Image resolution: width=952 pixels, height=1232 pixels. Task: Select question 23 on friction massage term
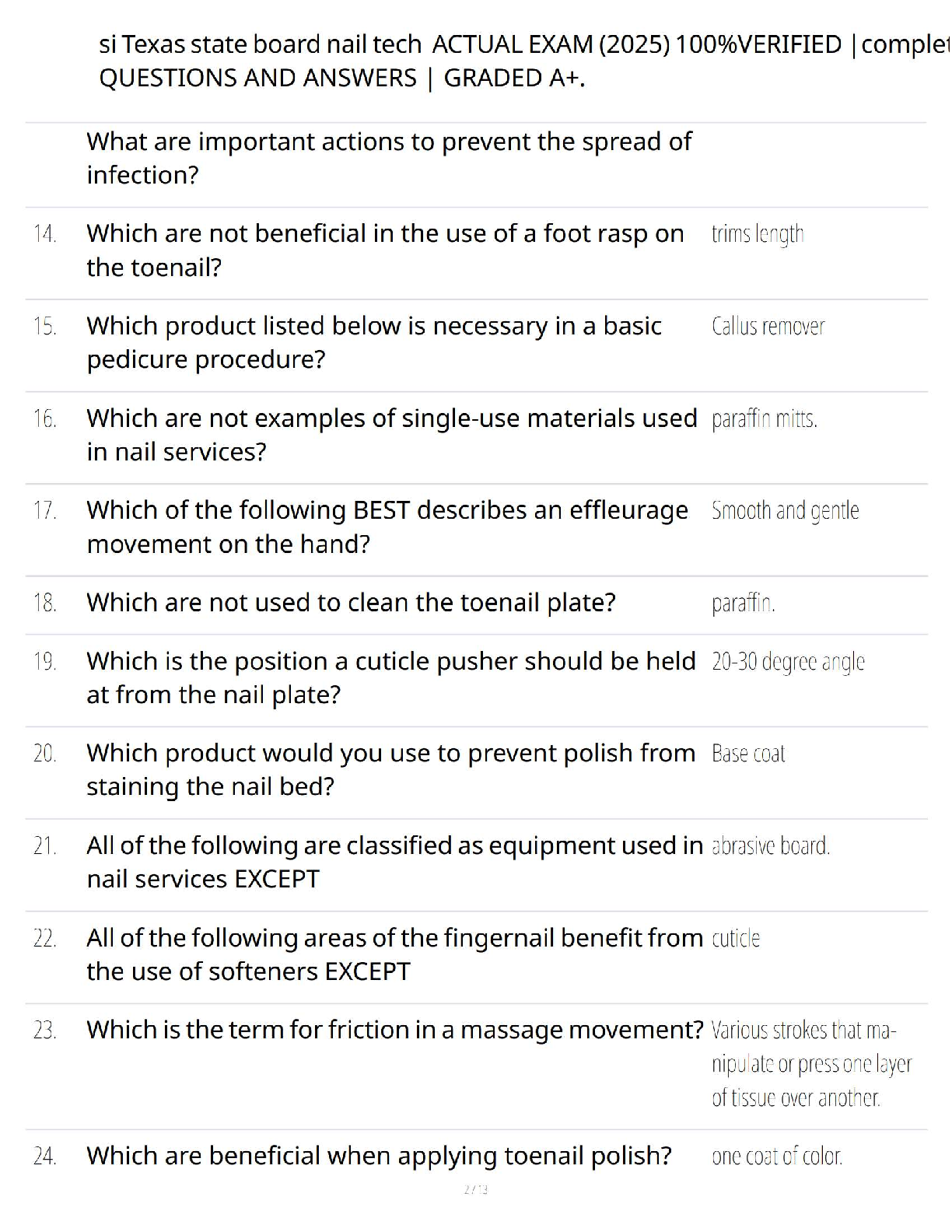tap(395, 1030)
